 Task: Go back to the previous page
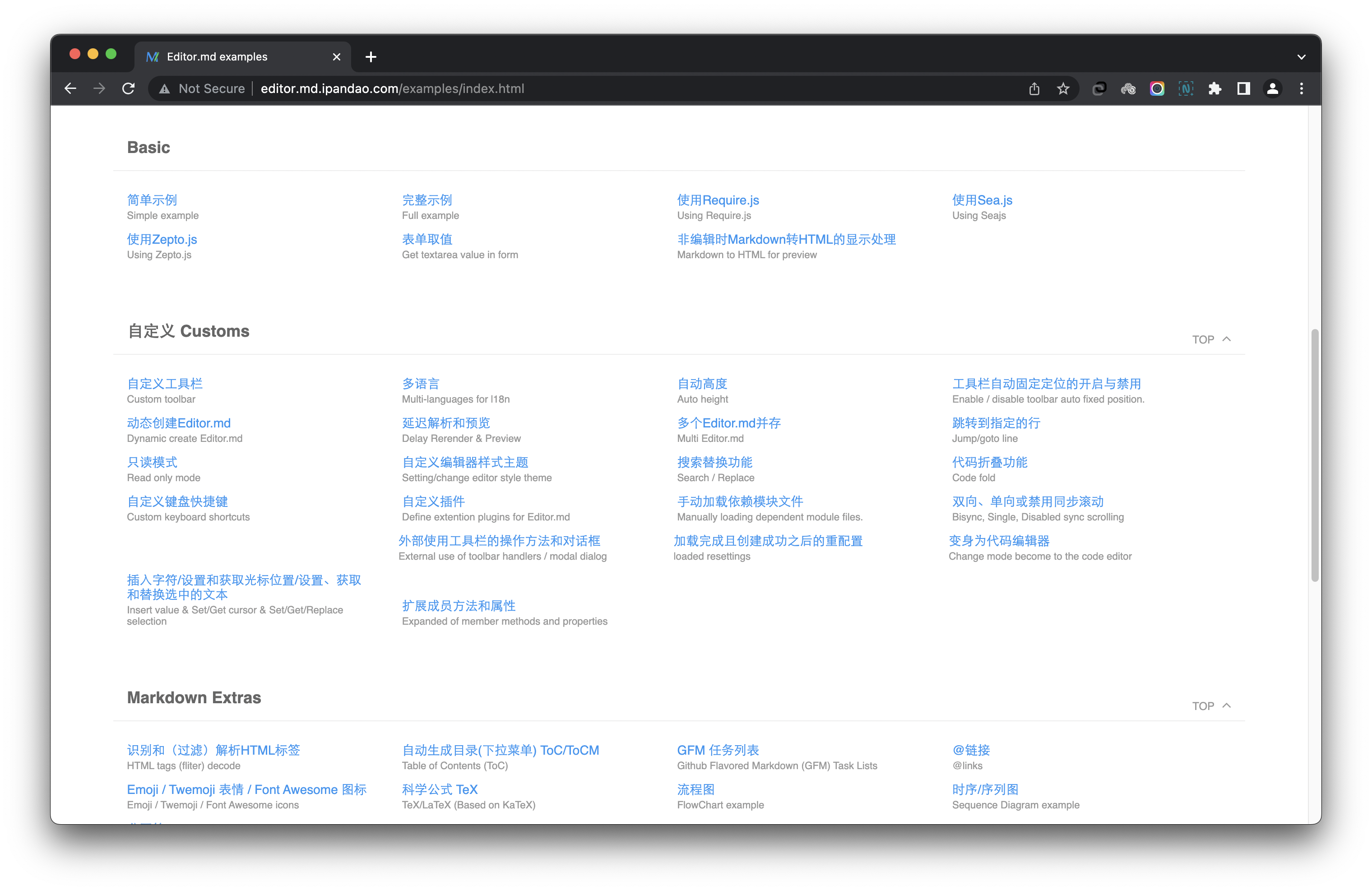70,88
